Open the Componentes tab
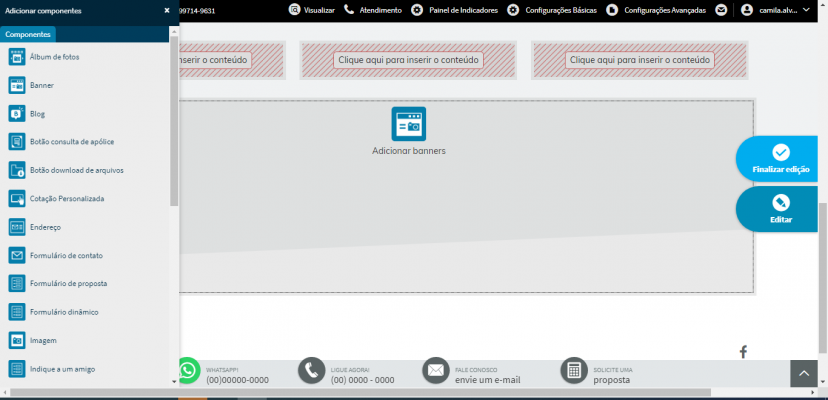This screenshot has height=400, width=828. tap(28, 34)
